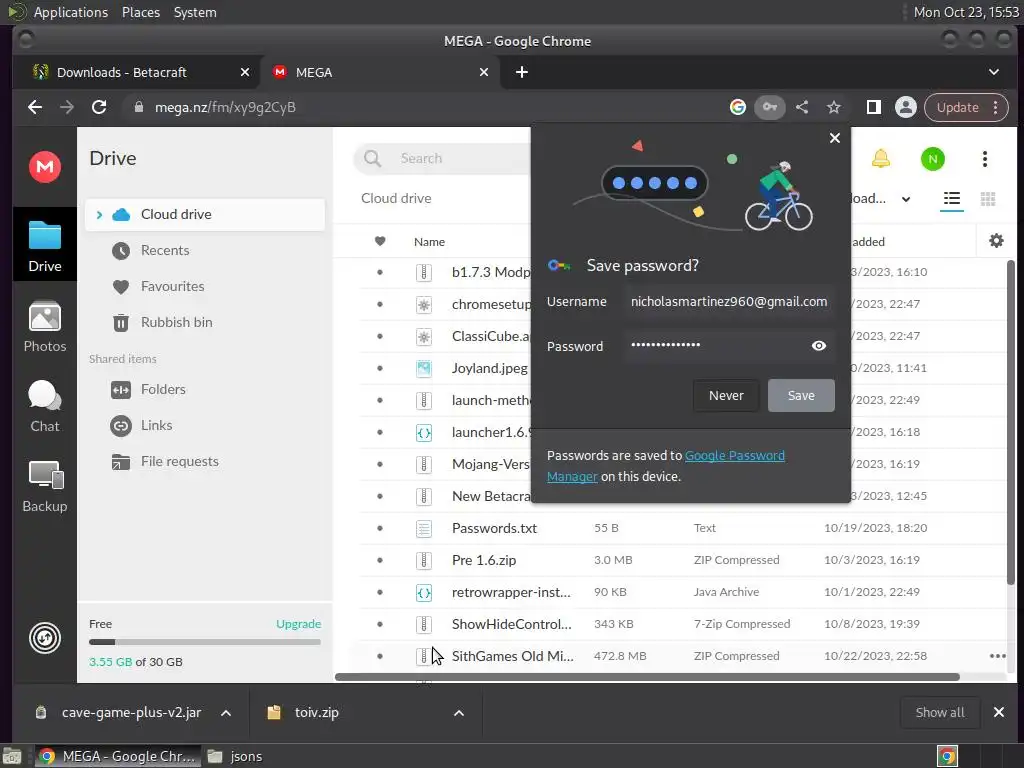Share this page from address bar
The width and height of the screenshot is (1024, 768).
(802, 107)
